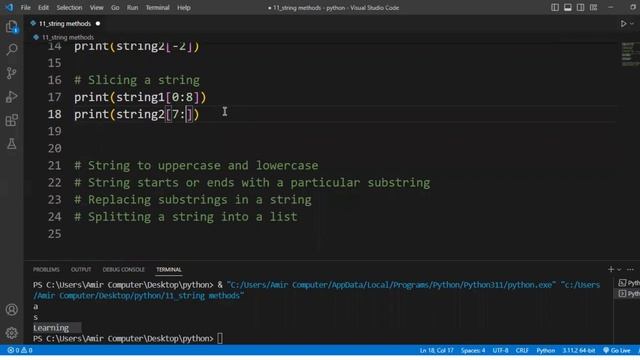640x360 pixels.
Task: Select first Python terminal in list
Action: (629, 283)
